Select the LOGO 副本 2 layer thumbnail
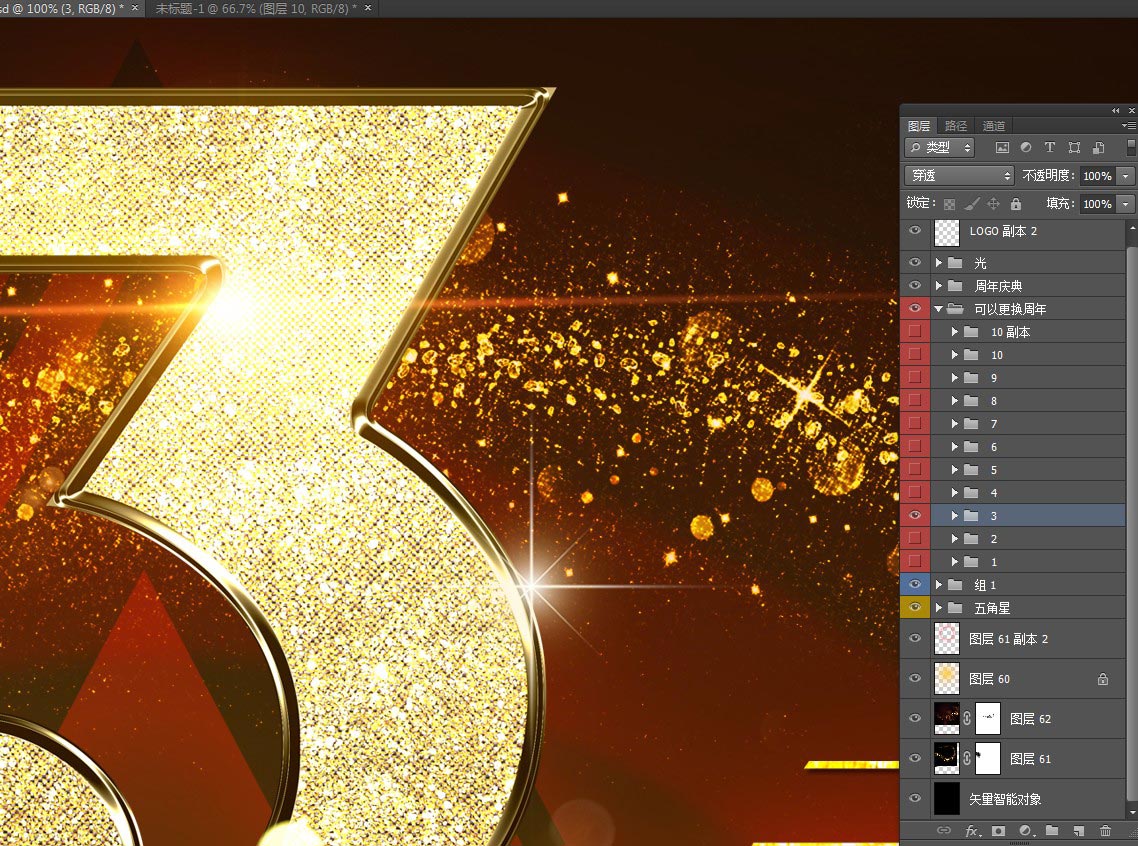This screenshot has width=1138, height=846. coord(946,233)
